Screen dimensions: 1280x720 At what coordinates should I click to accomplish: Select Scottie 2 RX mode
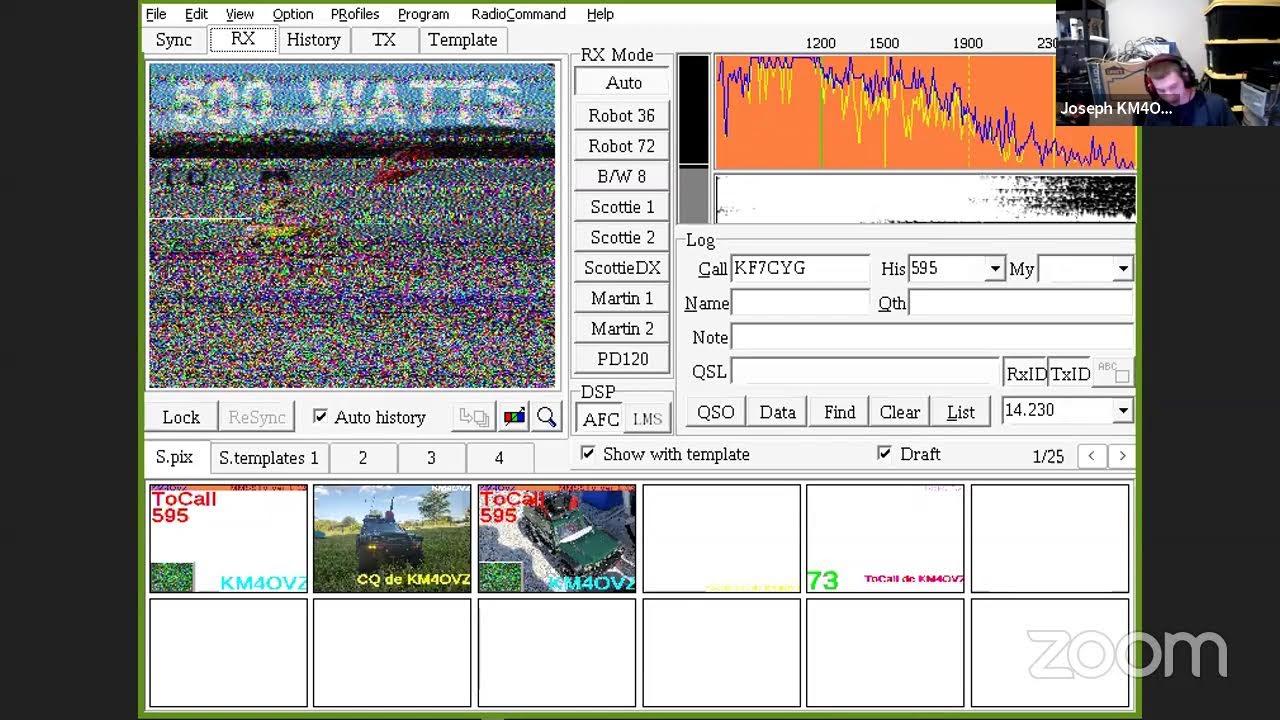[622, 237]
